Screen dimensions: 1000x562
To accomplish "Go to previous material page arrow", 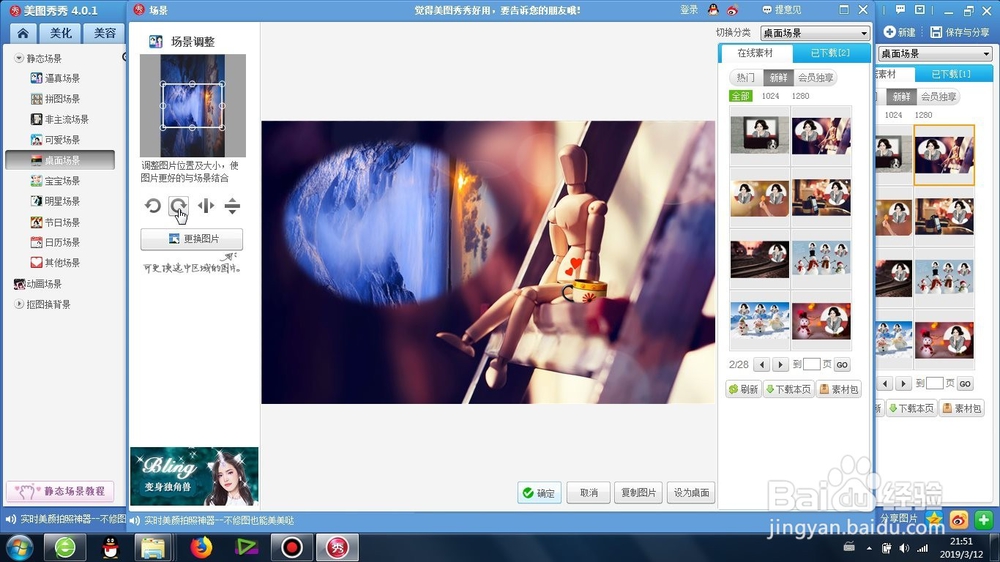I will (x=761, y=365).
